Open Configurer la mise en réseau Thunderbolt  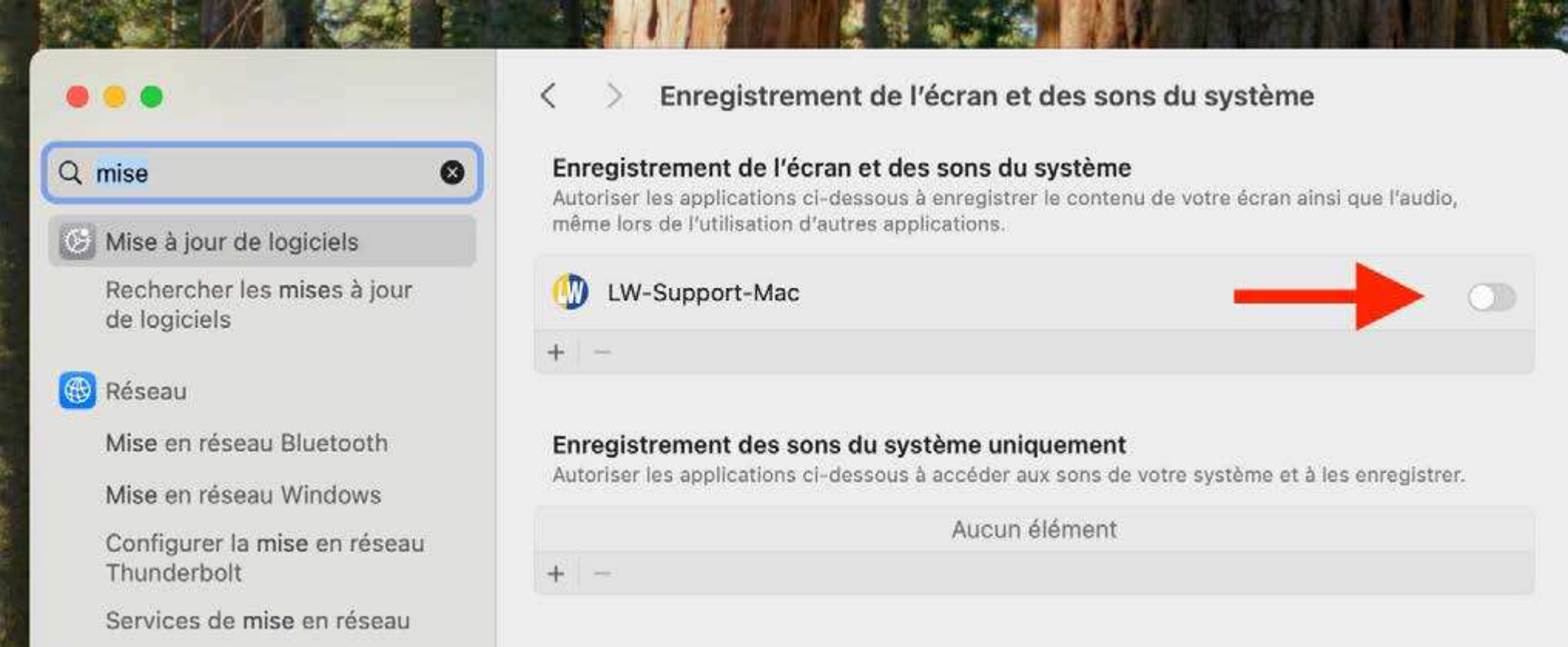[x=264, y=558]
